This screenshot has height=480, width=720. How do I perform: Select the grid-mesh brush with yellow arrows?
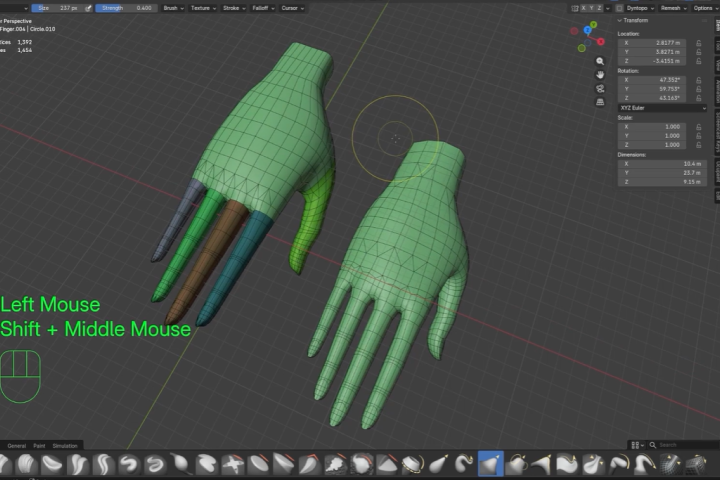click(670, 464)
